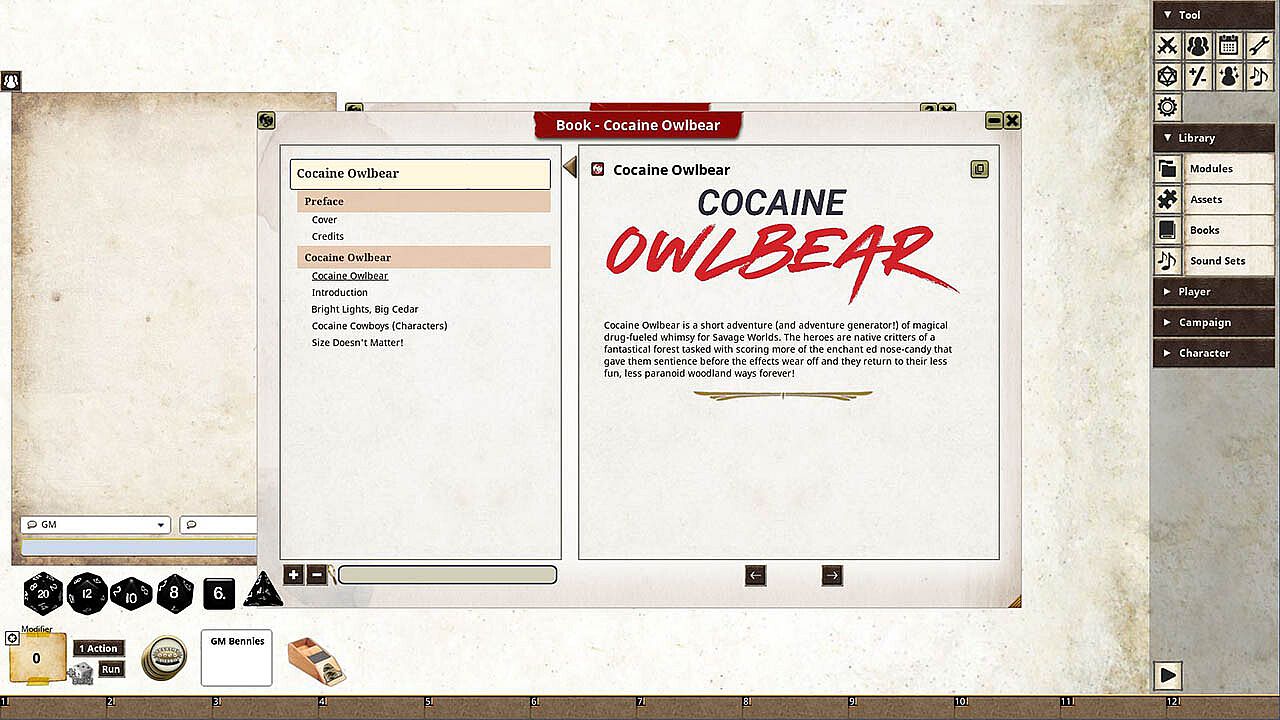Open Bright Lights, Big Cedar page
The width and height of the screenshot is (1280, 720).
pyautogui.click(x=365, y=310)
